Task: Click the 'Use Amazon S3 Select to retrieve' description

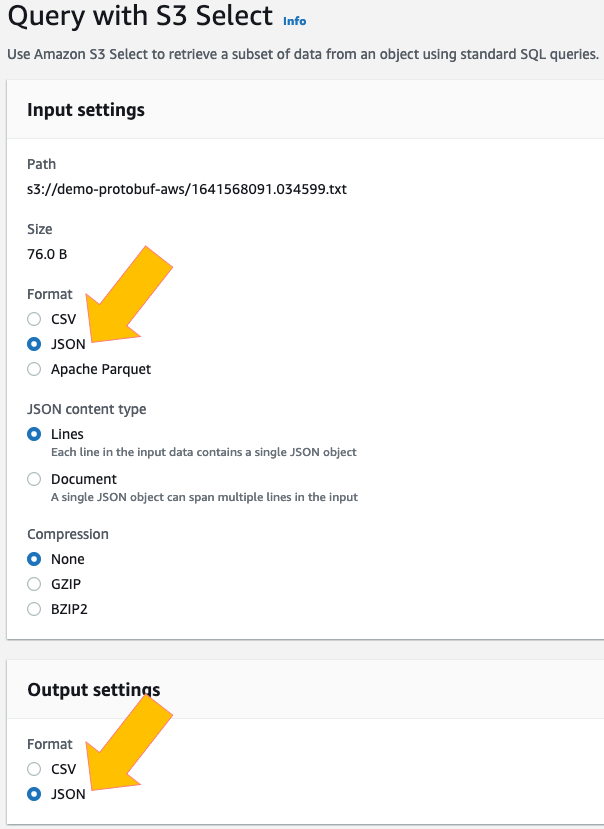Action: pos(303,54)
